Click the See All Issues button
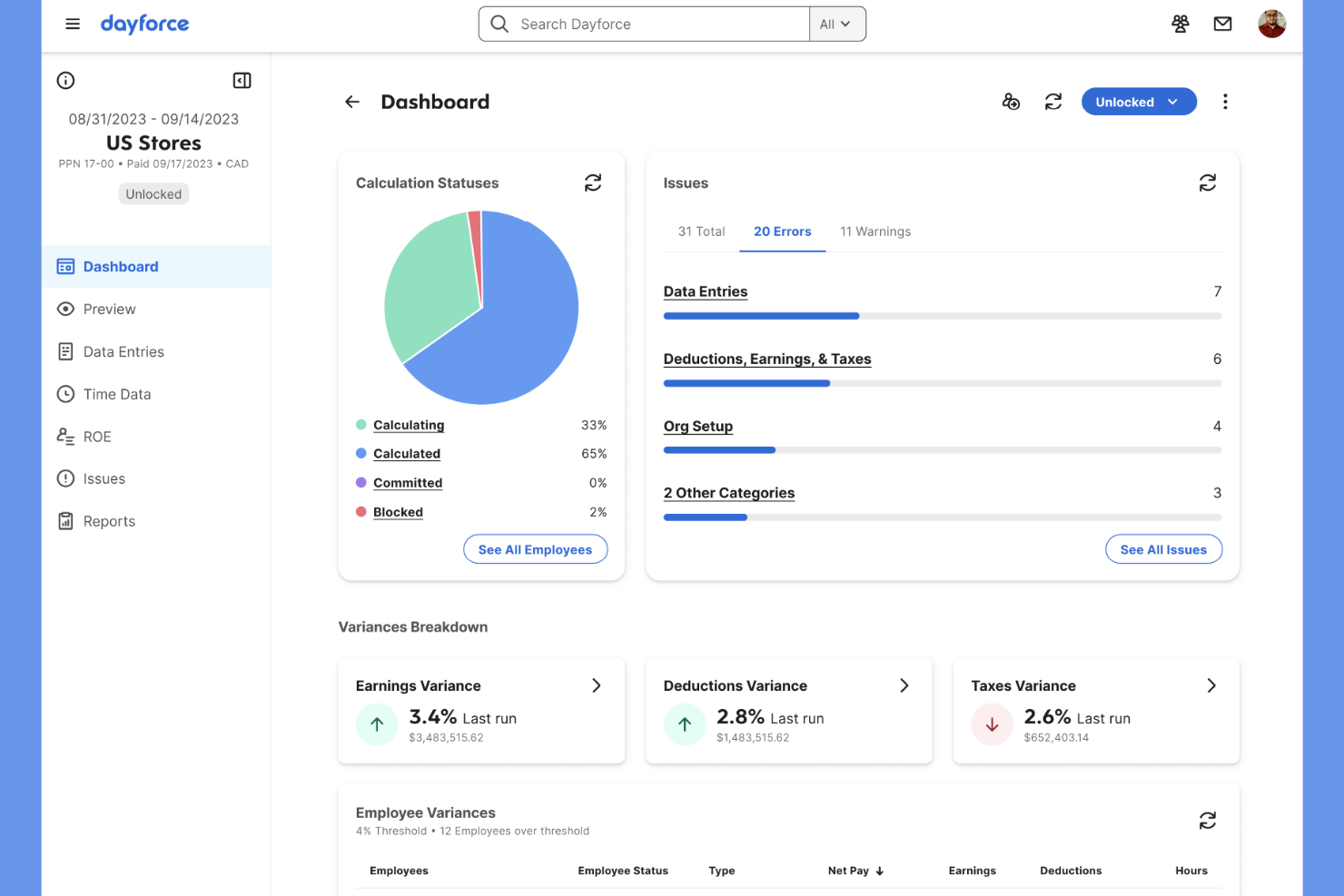Image resolution: width=1344 pixels, height=896 pixels. pyautogui.click(x=1163, y=549)
